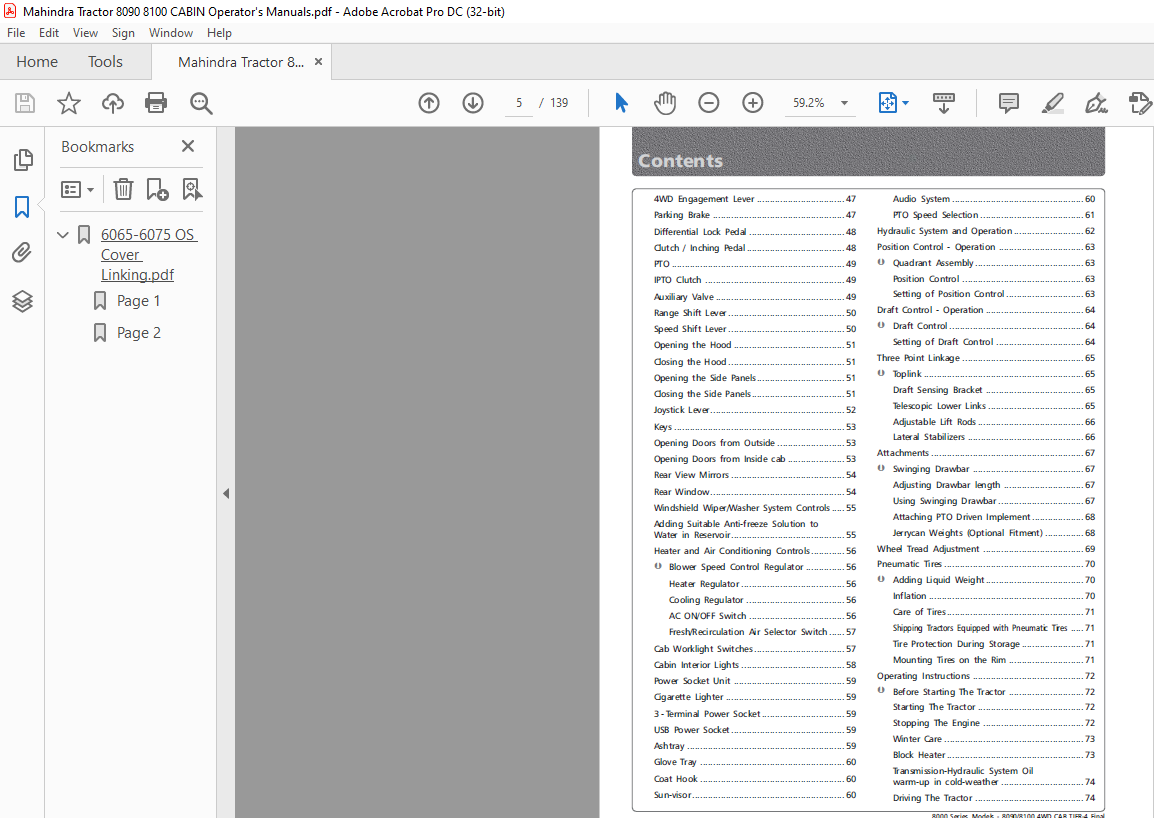
Task: Upload file to cloud icon
Action: [x=113, y=103]
